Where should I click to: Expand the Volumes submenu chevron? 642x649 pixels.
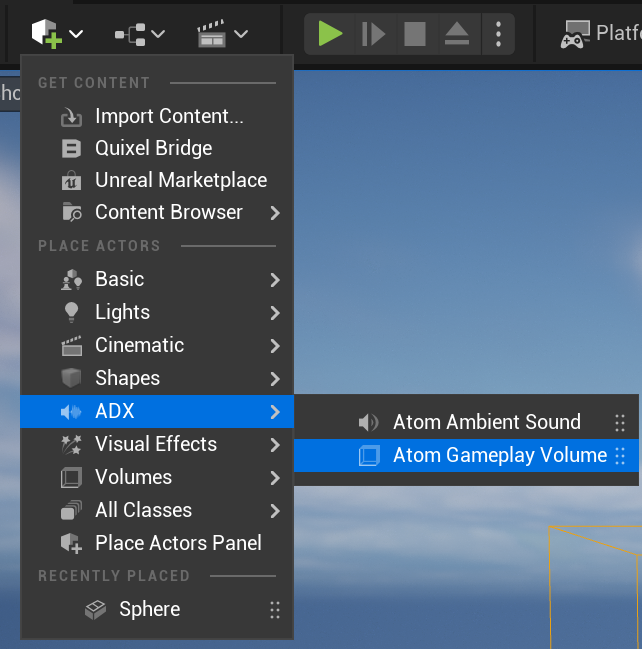tap(275, 478)
